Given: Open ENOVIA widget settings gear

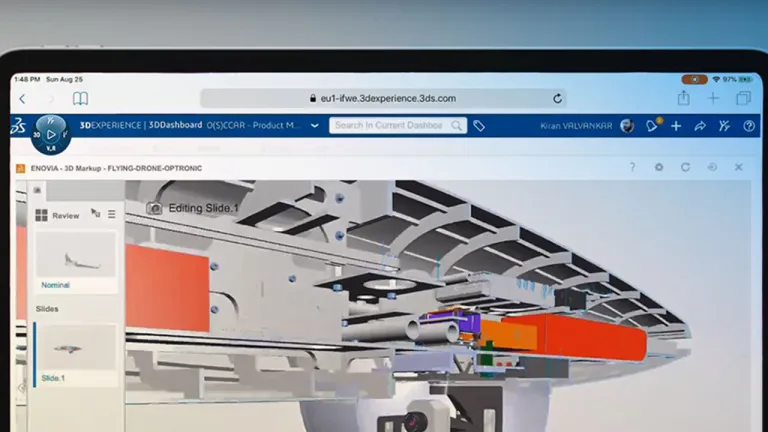Looking at the screenshot, I should [659, 168].
